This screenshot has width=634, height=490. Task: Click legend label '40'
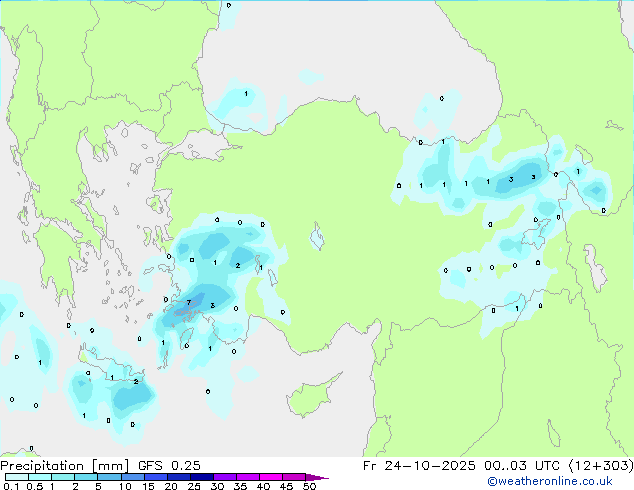pyautogui.click(x=263, y=486)
